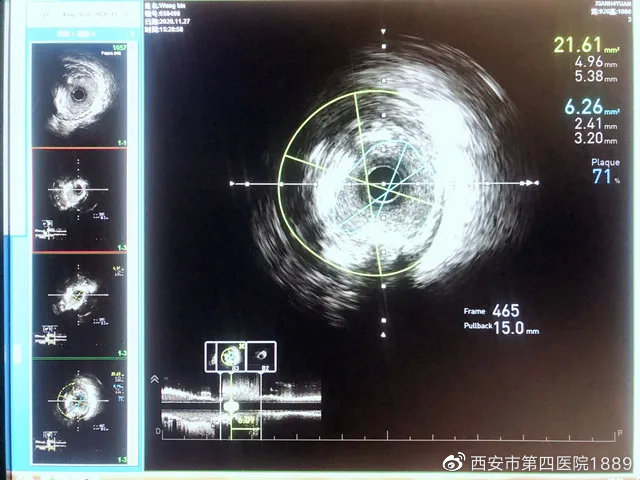Click the Frame 465 indicator
Viewport: 640px width, 480px height.
coord(503,310)
